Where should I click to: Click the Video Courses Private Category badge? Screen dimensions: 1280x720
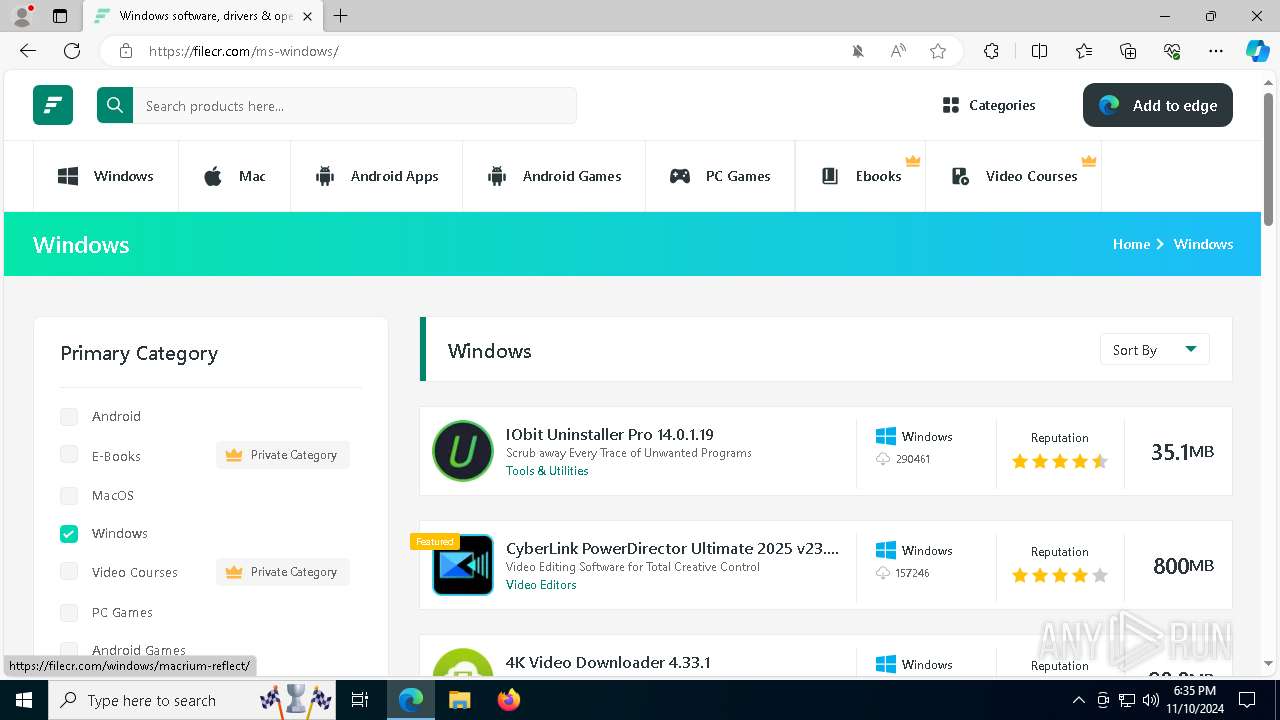pos(283,572)
